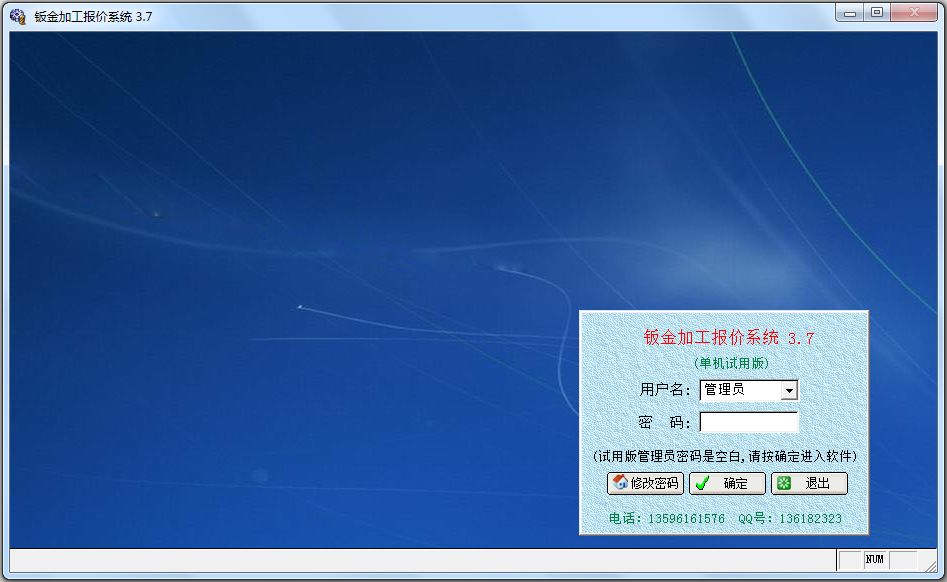This screenshot has height=582, width=947.
Task: Maximize the application window
Action: (x=877, y=13)
